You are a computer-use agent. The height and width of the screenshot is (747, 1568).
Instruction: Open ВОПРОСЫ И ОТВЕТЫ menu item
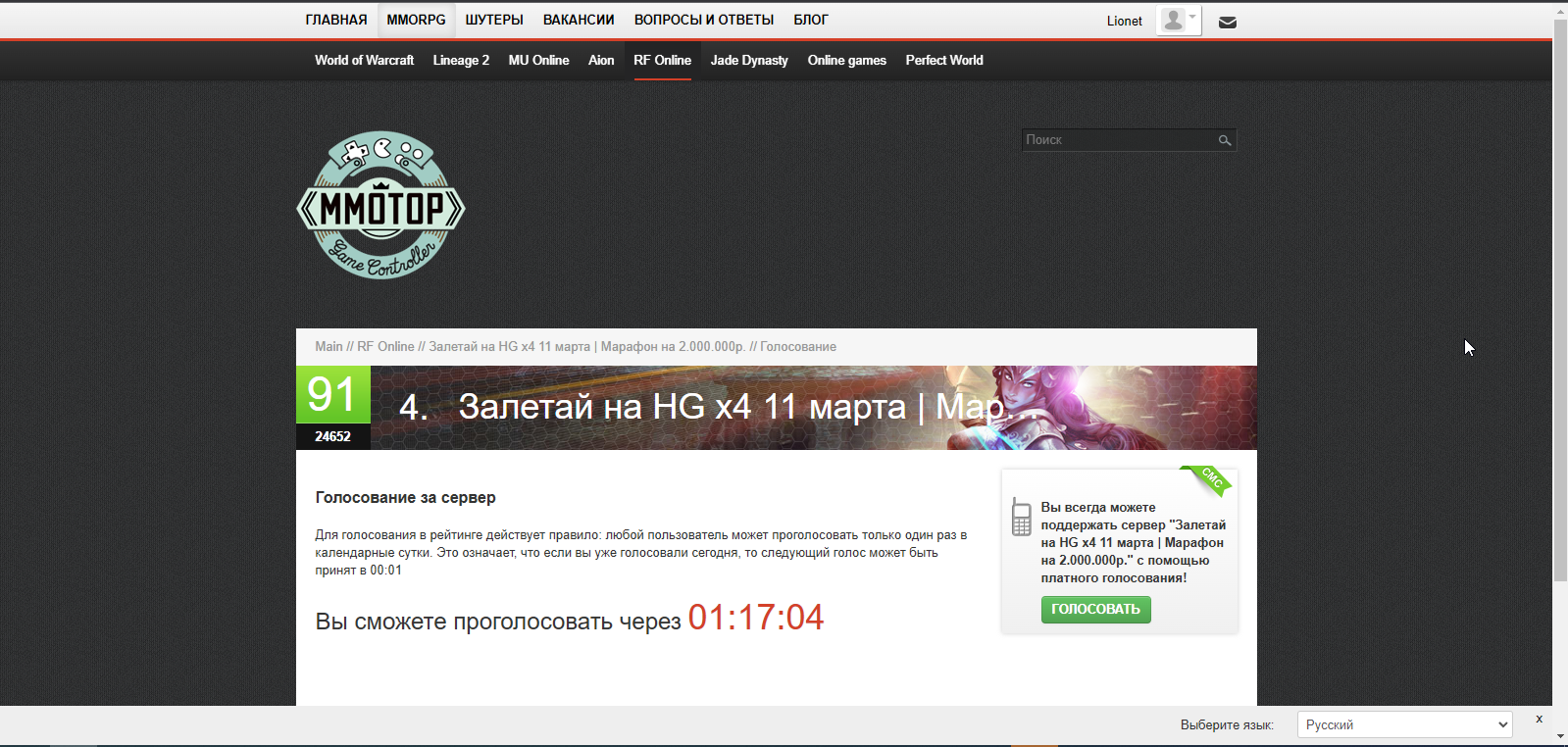[x=704, y=20]
